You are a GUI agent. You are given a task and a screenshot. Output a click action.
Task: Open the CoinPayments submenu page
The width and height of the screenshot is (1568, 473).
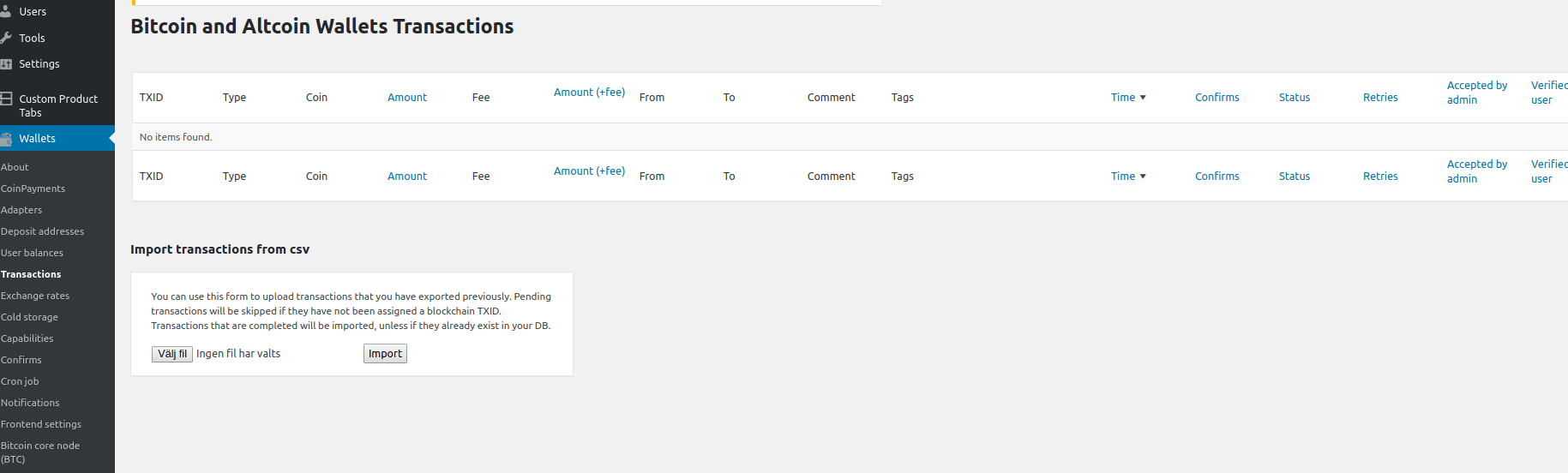tap(33, 189)
